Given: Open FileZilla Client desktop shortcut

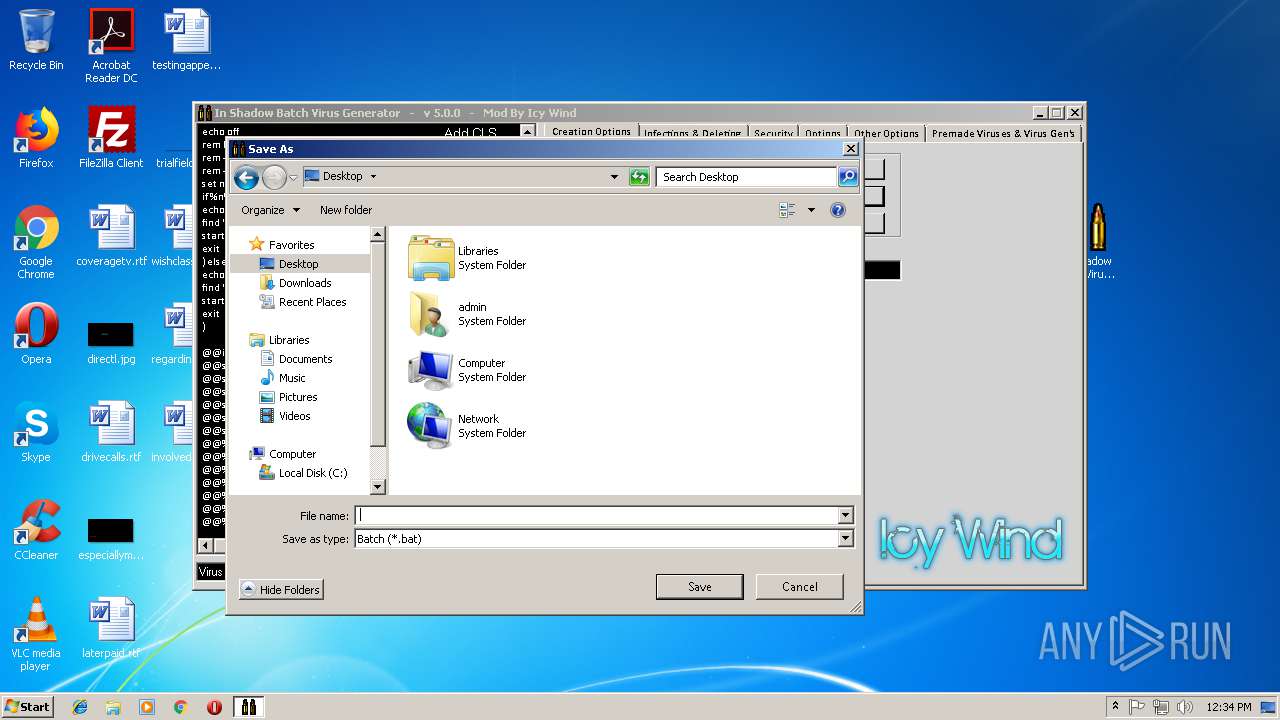Looking at the screenshot, I should [111, 139].
